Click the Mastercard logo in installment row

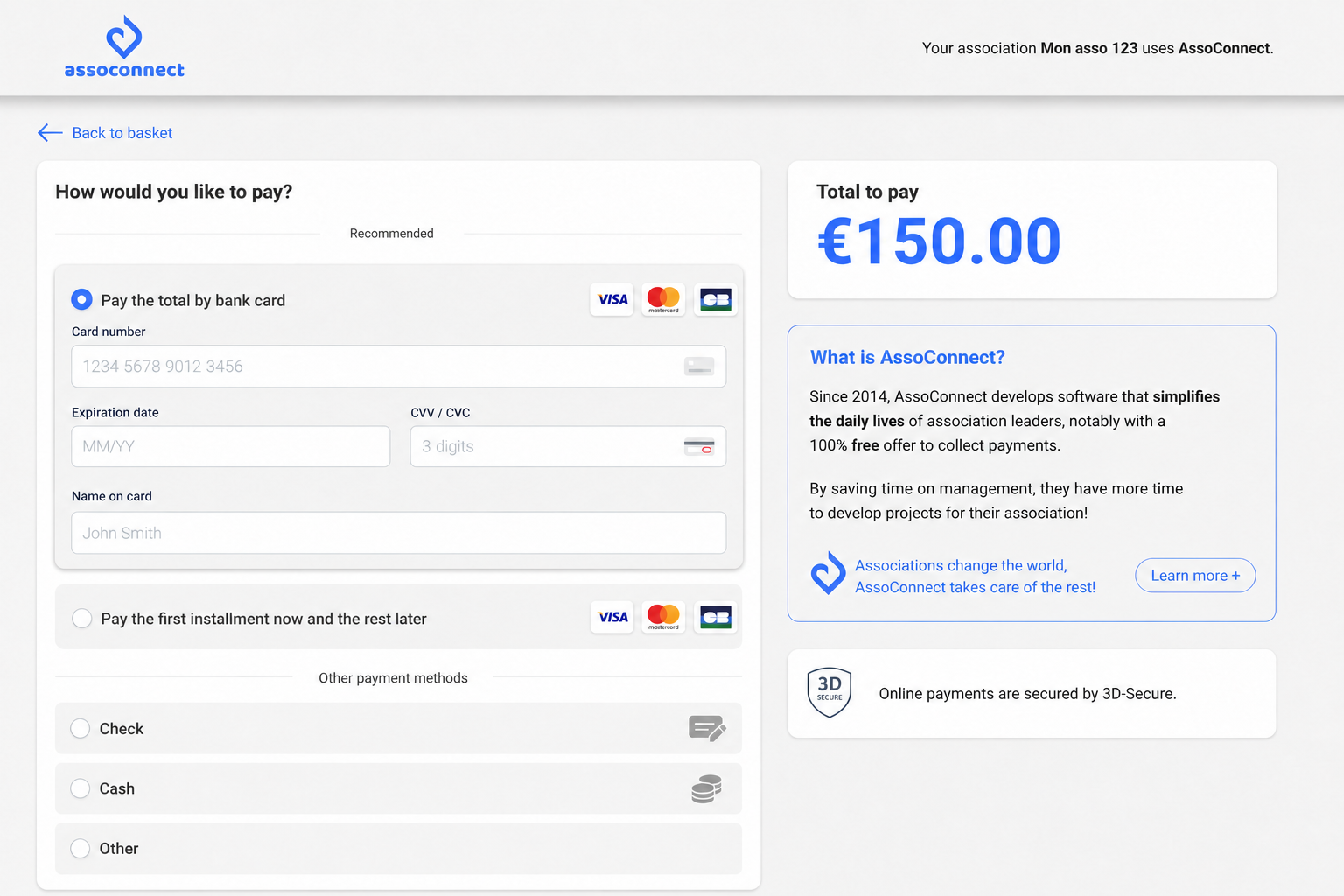point(663,617)
